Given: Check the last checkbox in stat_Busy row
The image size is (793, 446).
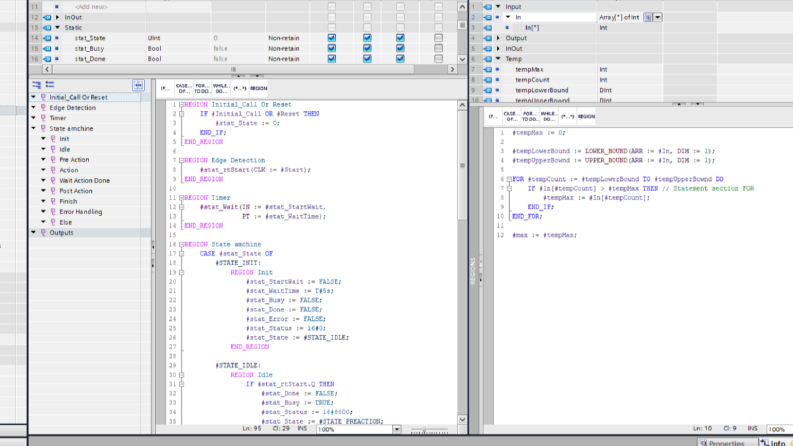Looking at the screenshot, I should [438, 49].
